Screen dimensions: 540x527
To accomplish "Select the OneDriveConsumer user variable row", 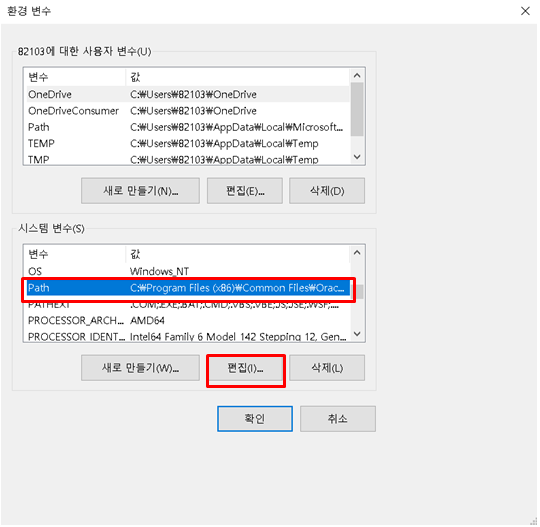I will point(188,111).
